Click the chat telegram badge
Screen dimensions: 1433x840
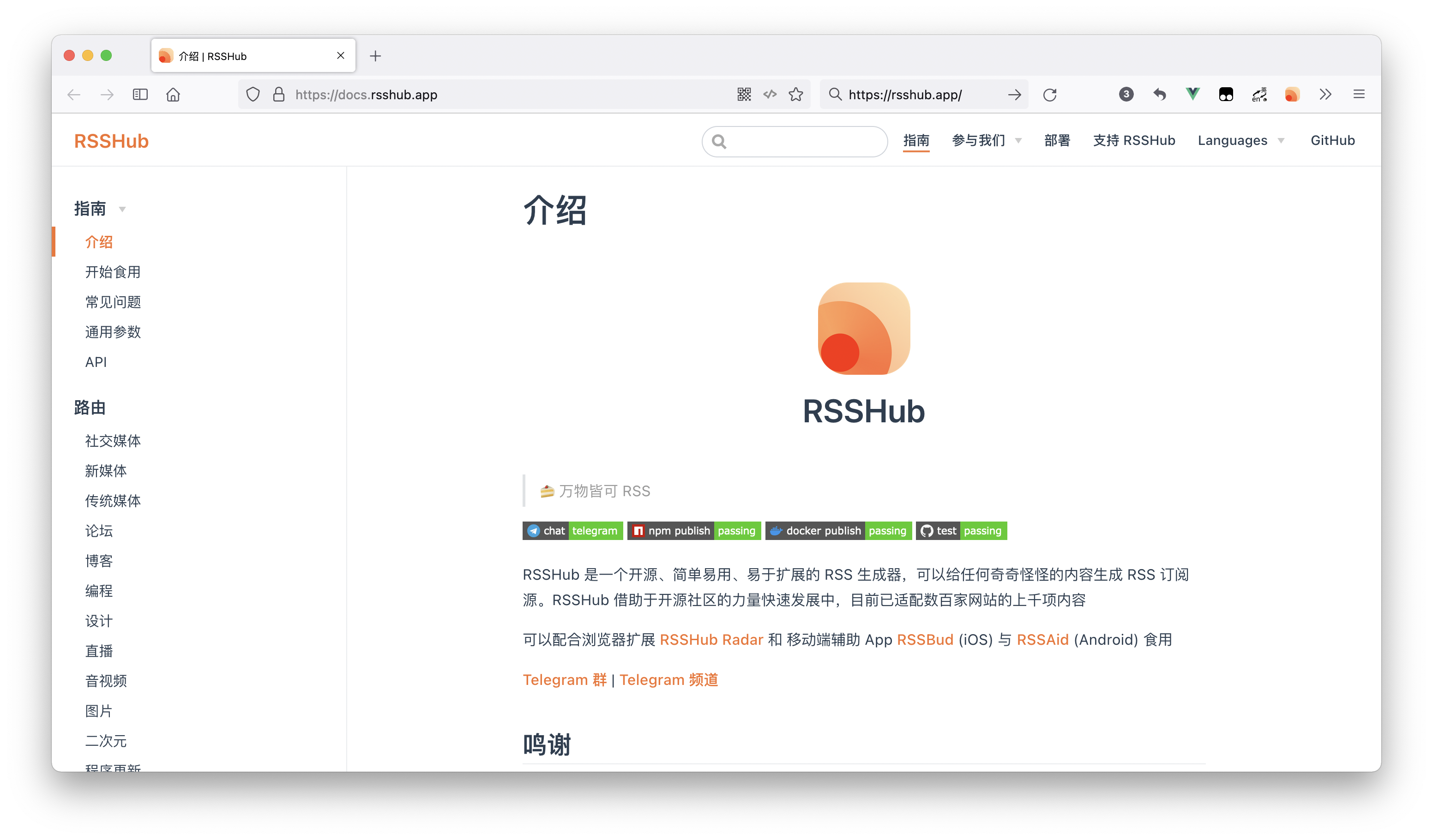pos(572,531)
